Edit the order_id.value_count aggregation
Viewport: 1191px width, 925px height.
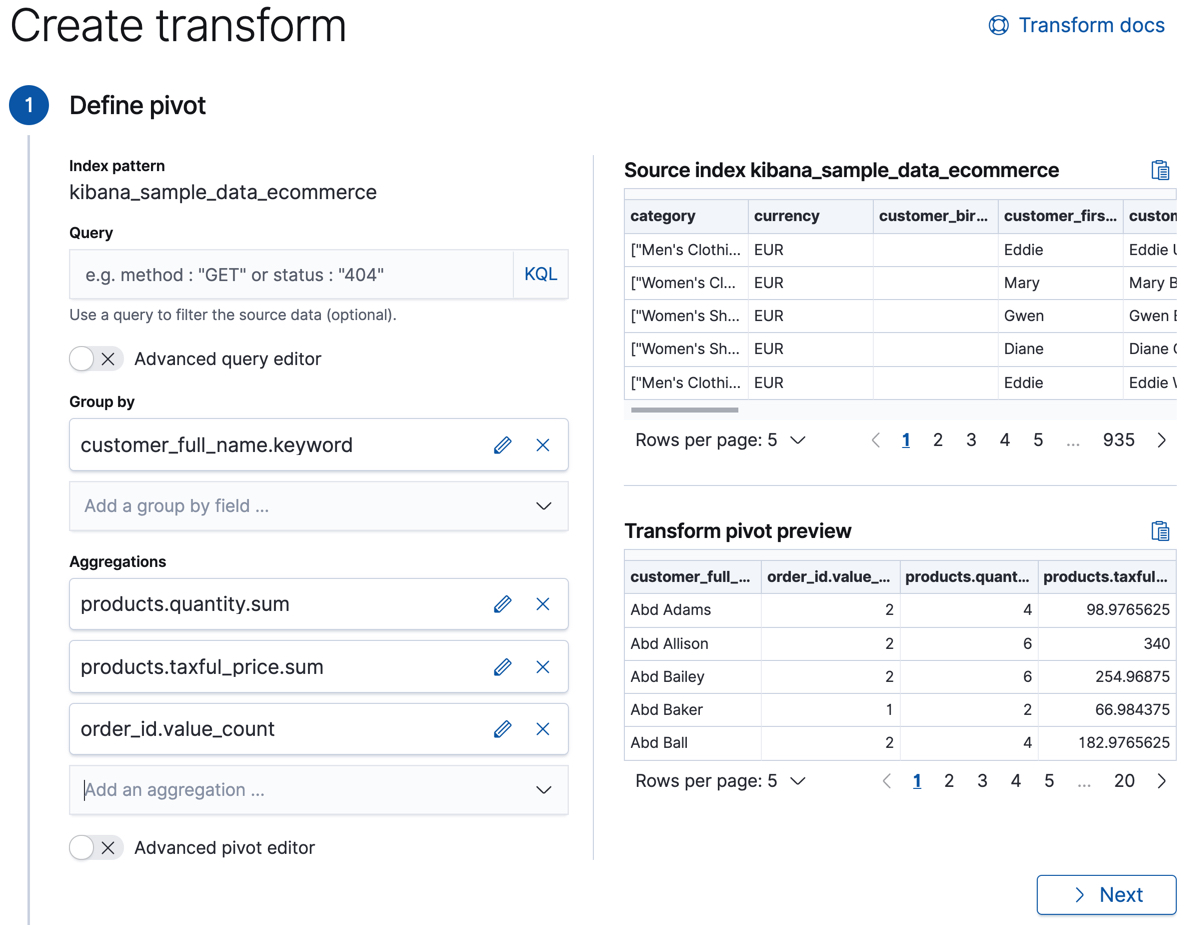502,729
